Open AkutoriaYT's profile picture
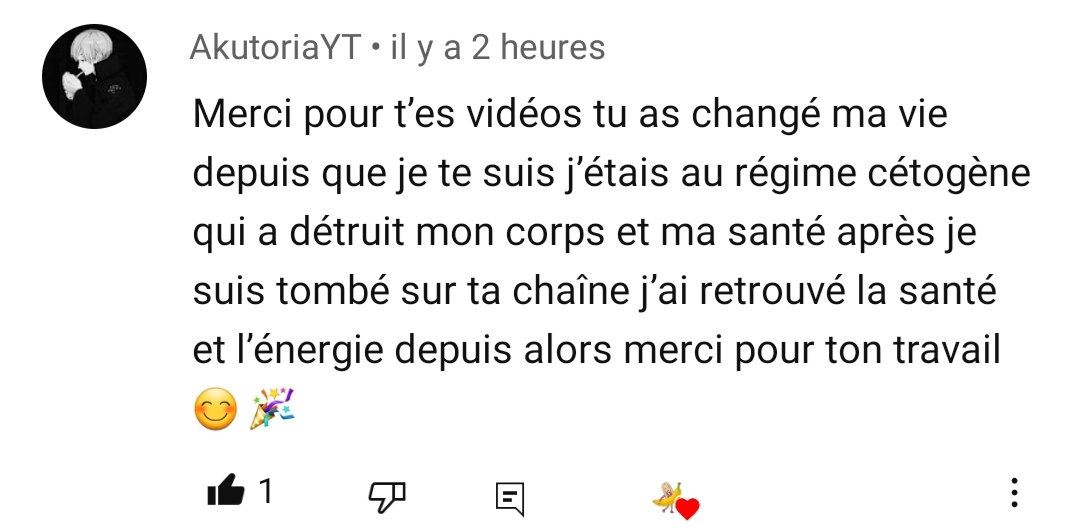Viewport: 1080px width, 528px height. pos(94,76)
